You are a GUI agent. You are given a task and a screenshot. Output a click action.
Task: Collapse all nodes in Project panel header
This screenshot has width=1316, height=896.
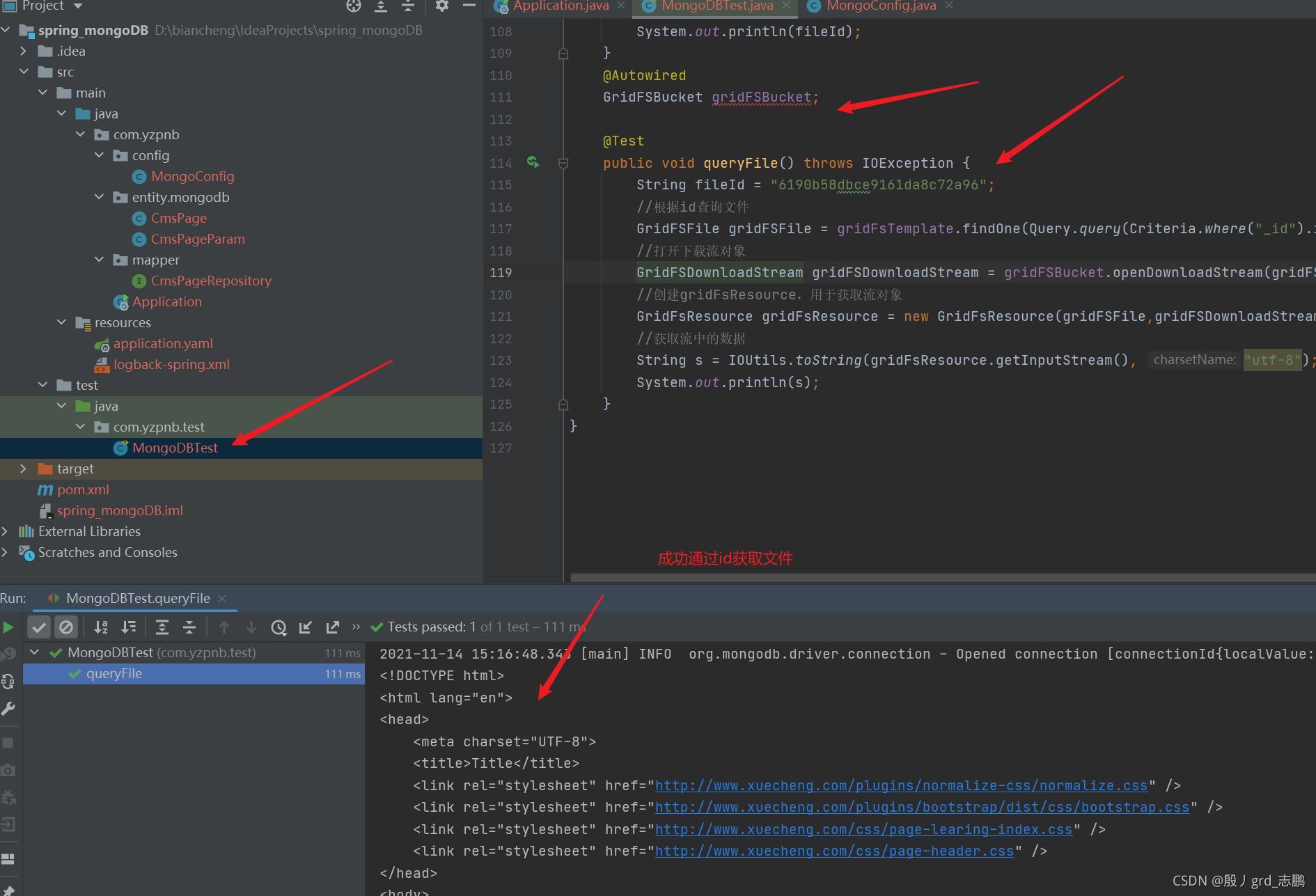(408, 6)
